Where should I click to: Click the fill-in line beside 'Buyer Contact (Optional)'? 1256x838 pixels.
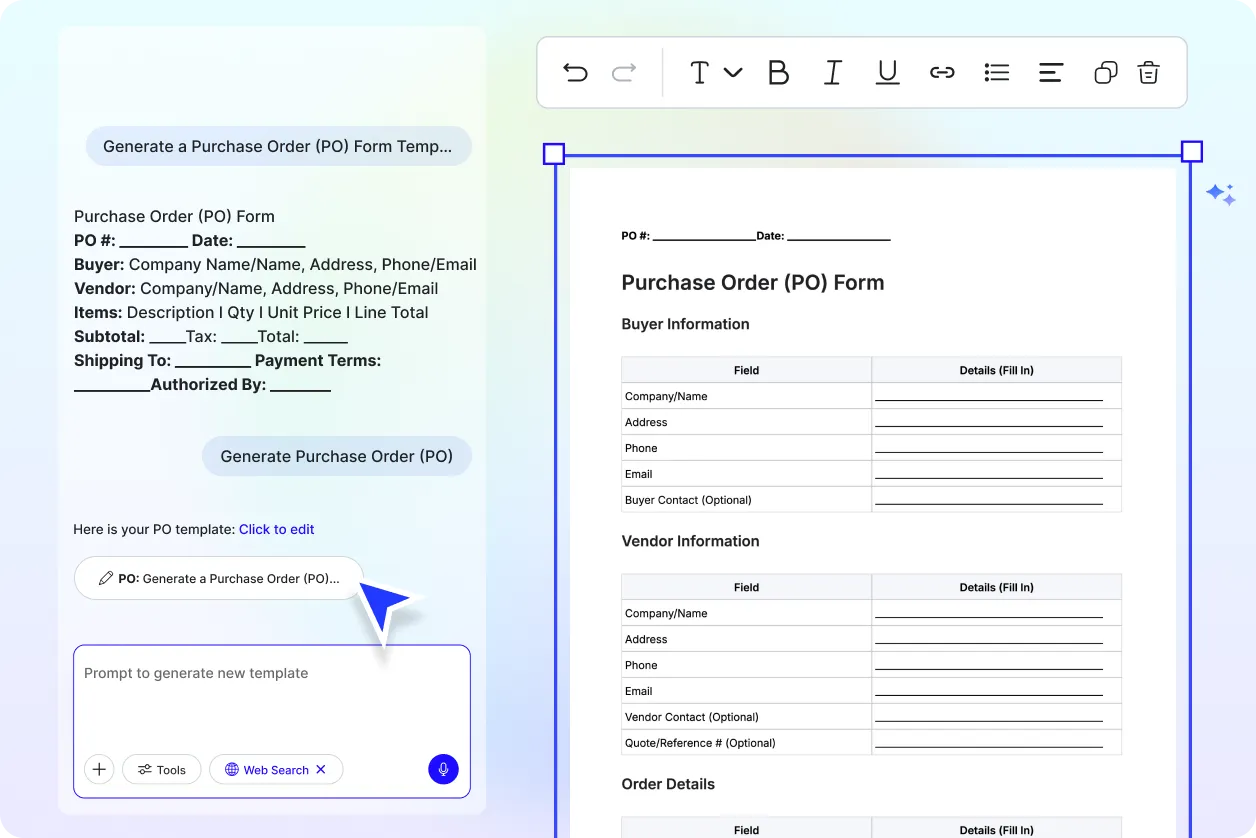pyautogui.click(x=989, y=503)
